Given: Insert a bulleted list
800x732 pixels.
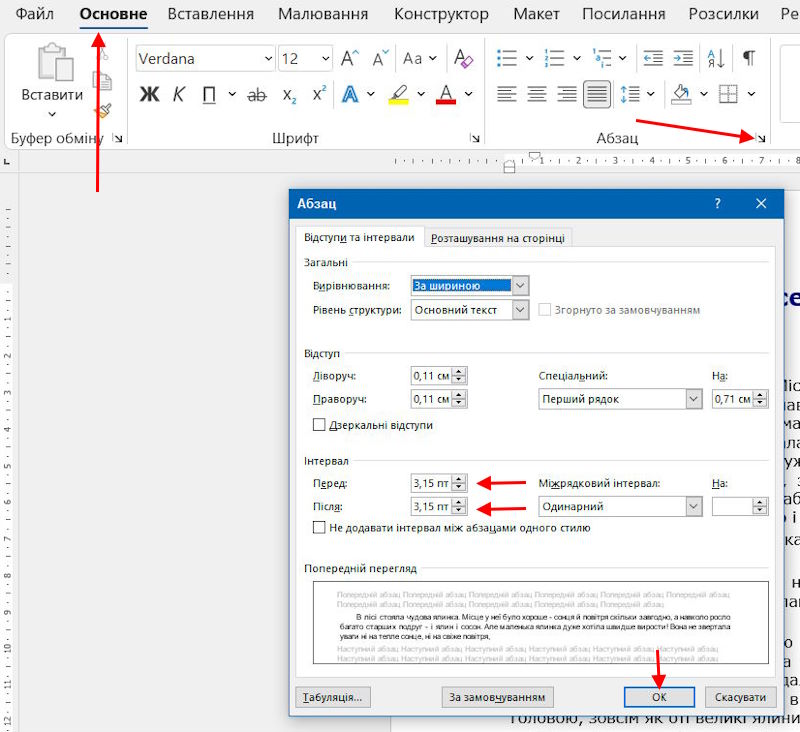Looking at the screenshot, I should pos(507,58).
